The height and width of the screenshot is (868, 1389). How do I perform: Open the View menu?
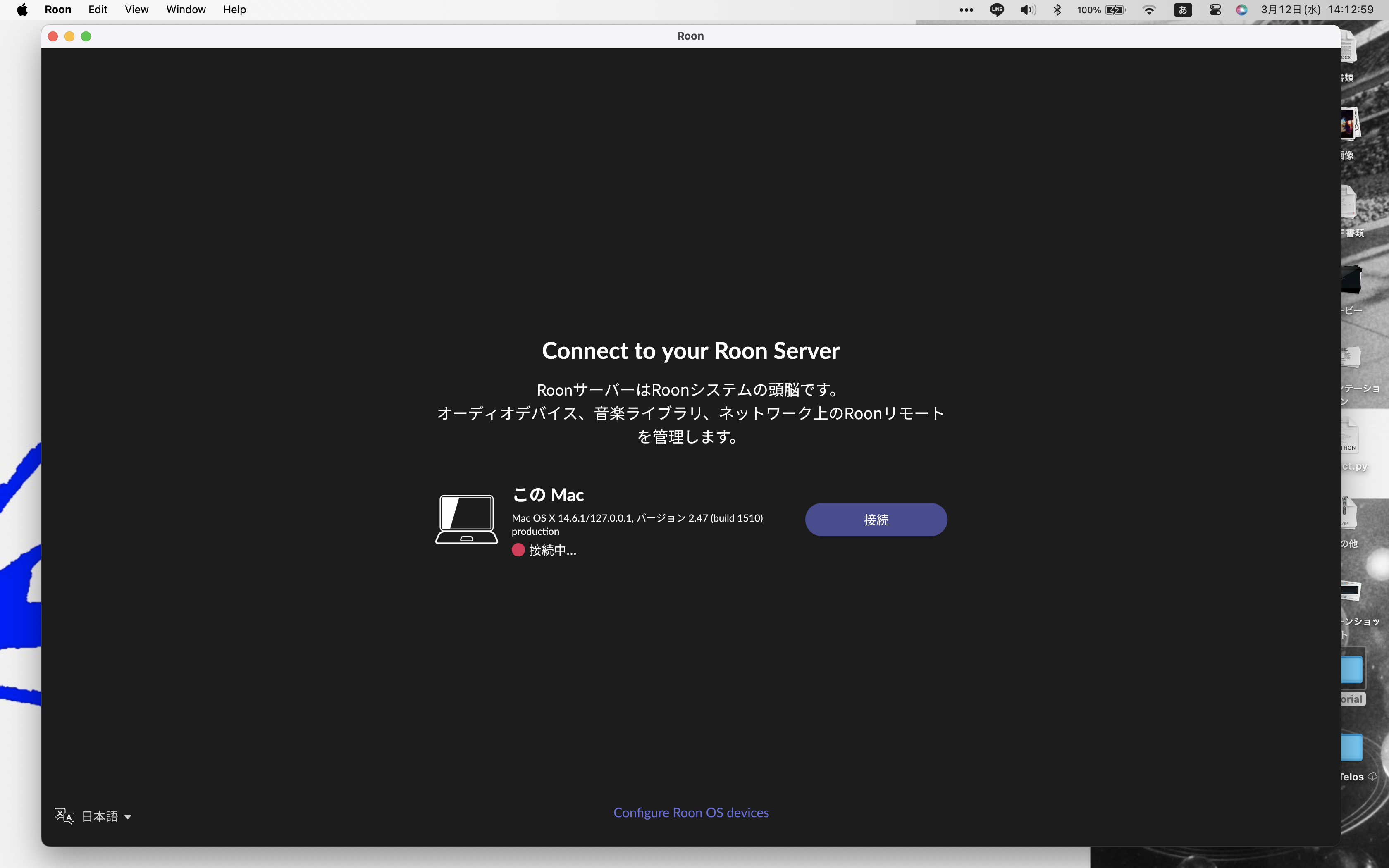pos(136,10)
